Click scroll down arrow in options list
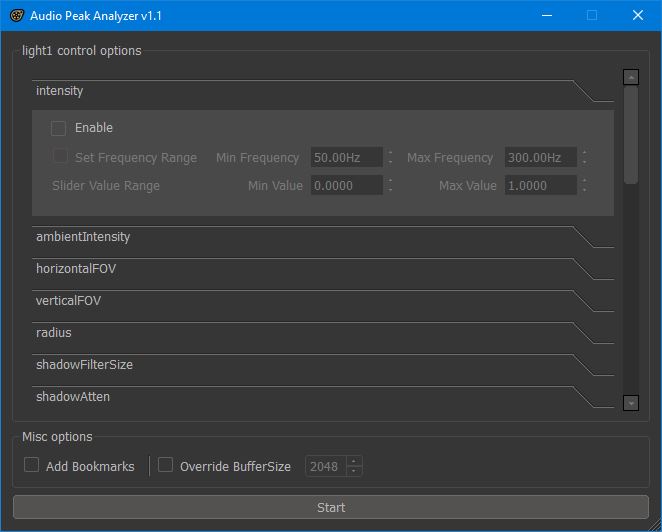This screenshot has height=532, width=662. point(630,402)
